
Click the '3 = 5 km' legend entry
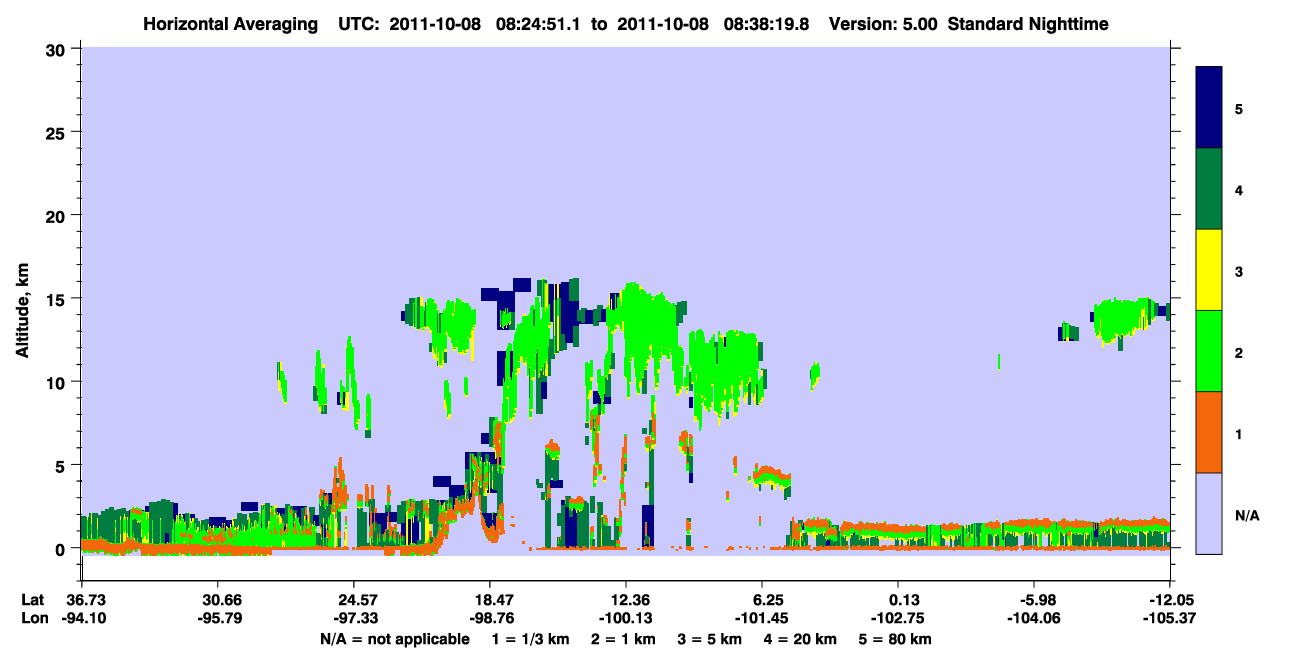(712, 638)
